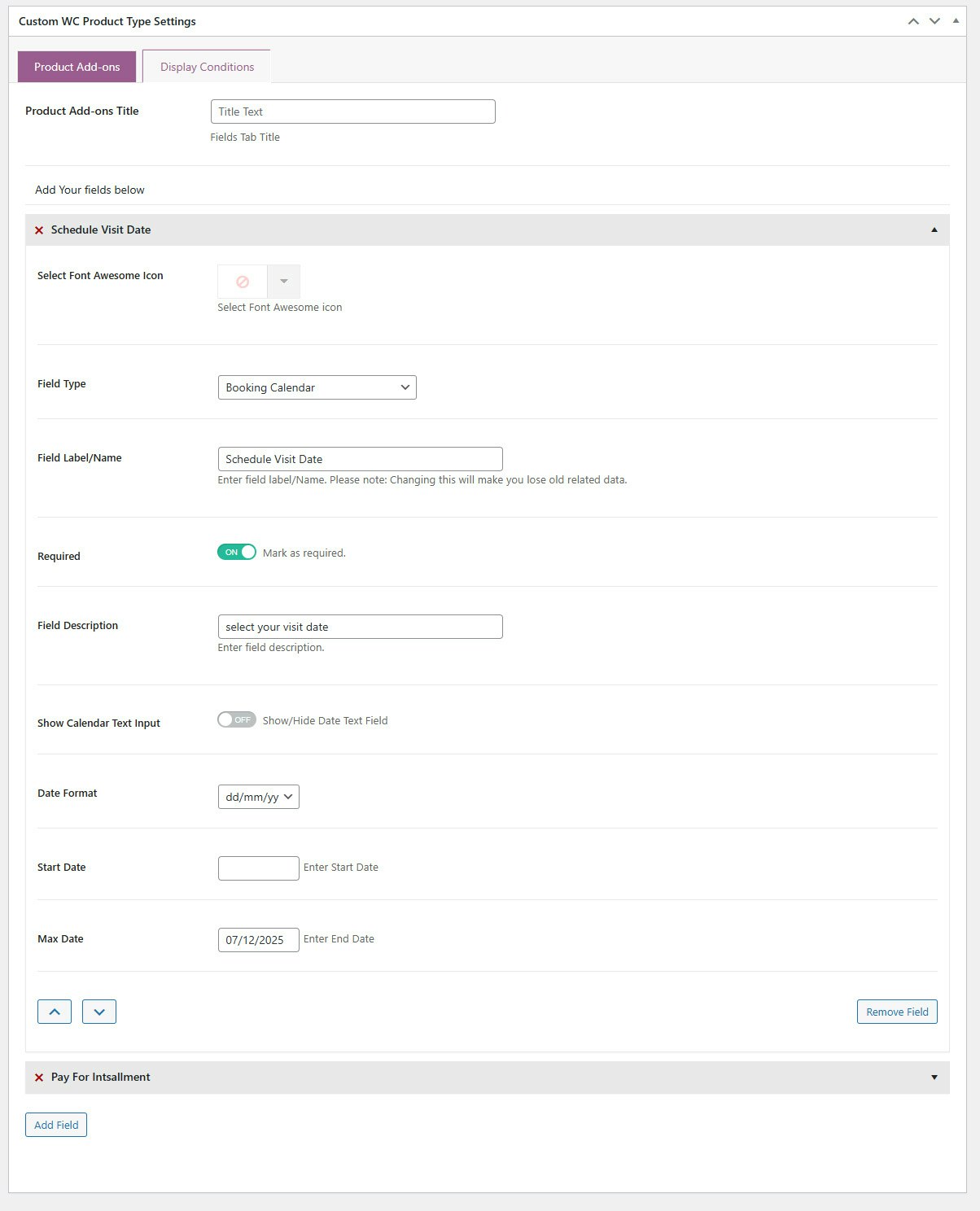Click the Enter End Date hint

click(x=339, y=939)
